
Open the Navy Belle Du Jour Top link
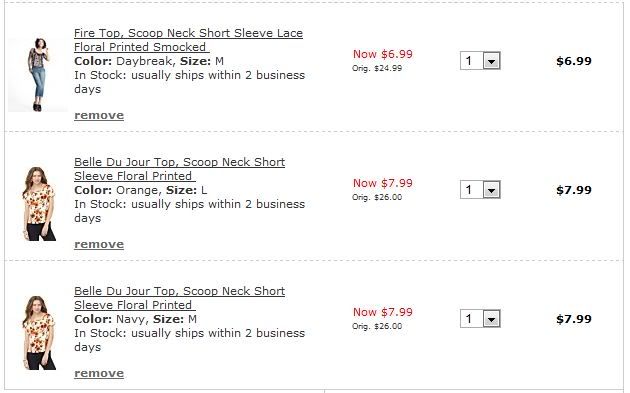click(x=180, y=298)
